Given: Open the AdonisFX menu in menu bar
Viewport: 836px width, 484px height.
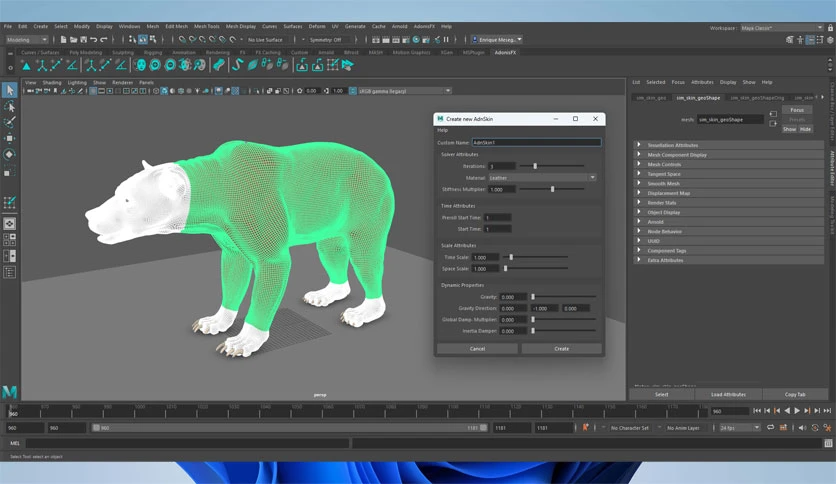Looking at the screenshot, I should click(424, 26).
